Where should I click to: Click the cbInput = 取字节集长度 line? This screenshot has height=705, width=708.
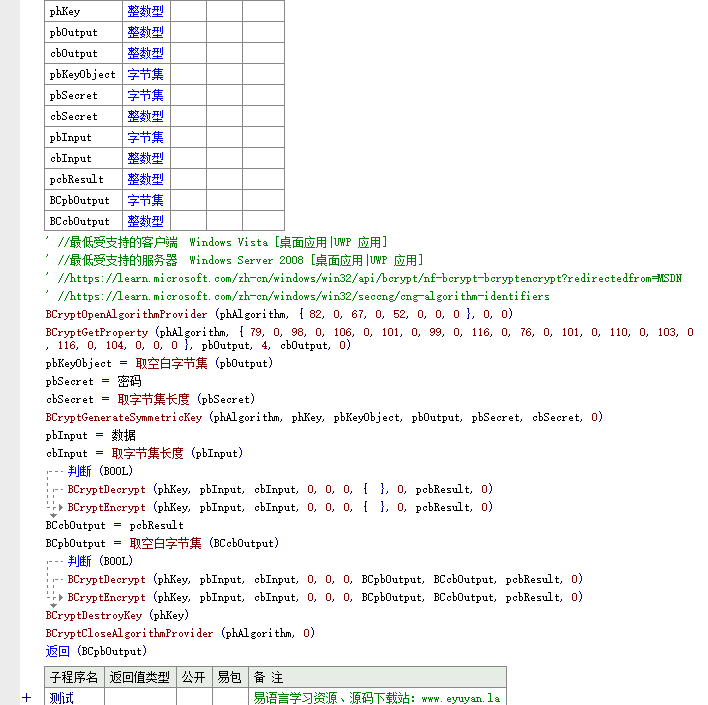click(144, 453)
